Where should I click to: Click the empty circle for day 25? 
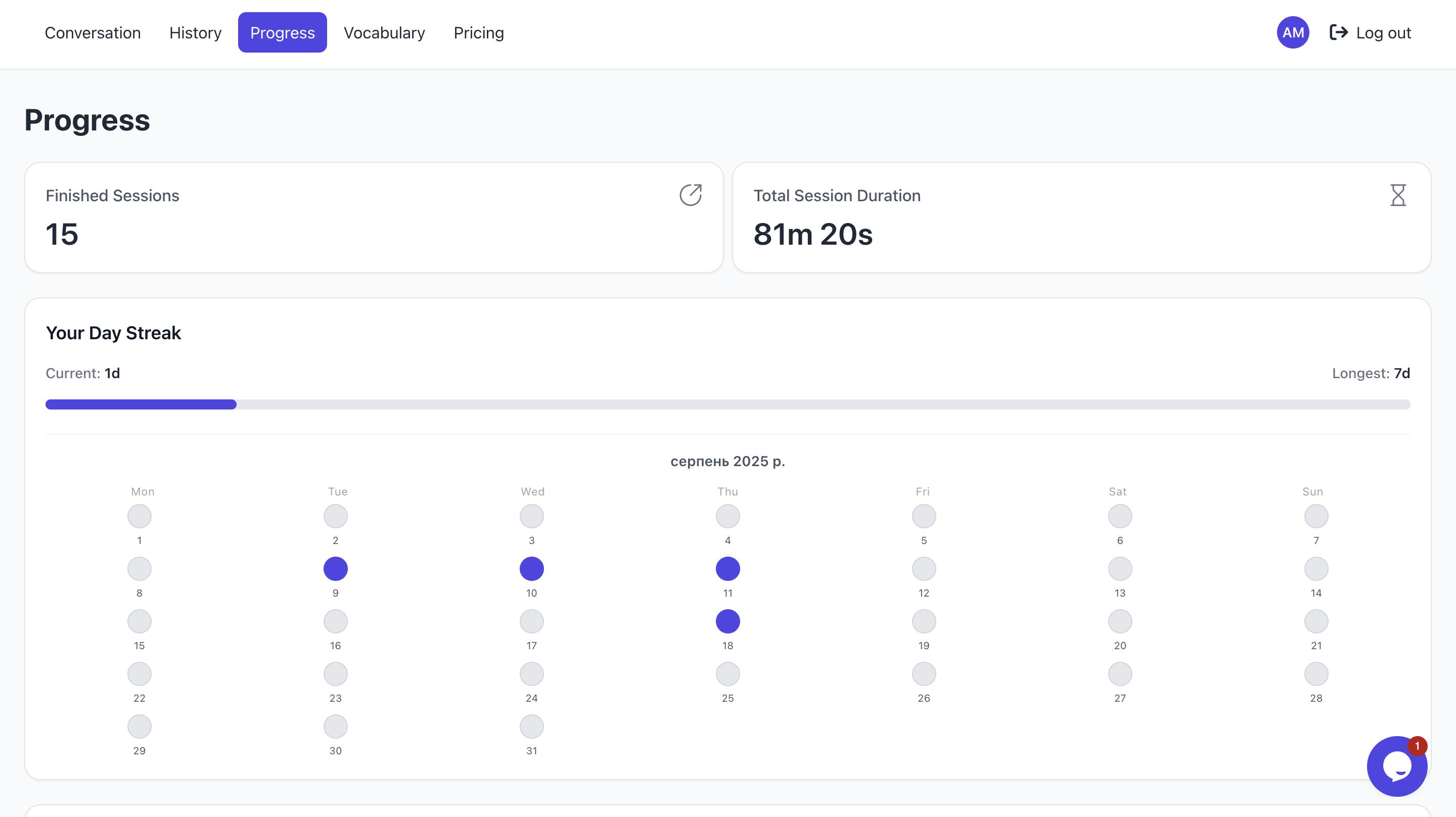click(727, 674)
